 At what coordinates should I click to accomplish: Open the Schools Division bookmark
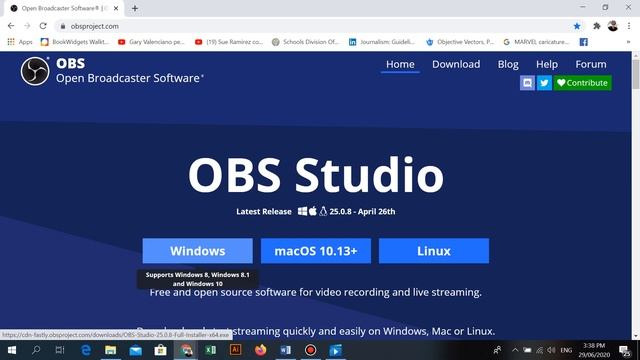[305, 42]
